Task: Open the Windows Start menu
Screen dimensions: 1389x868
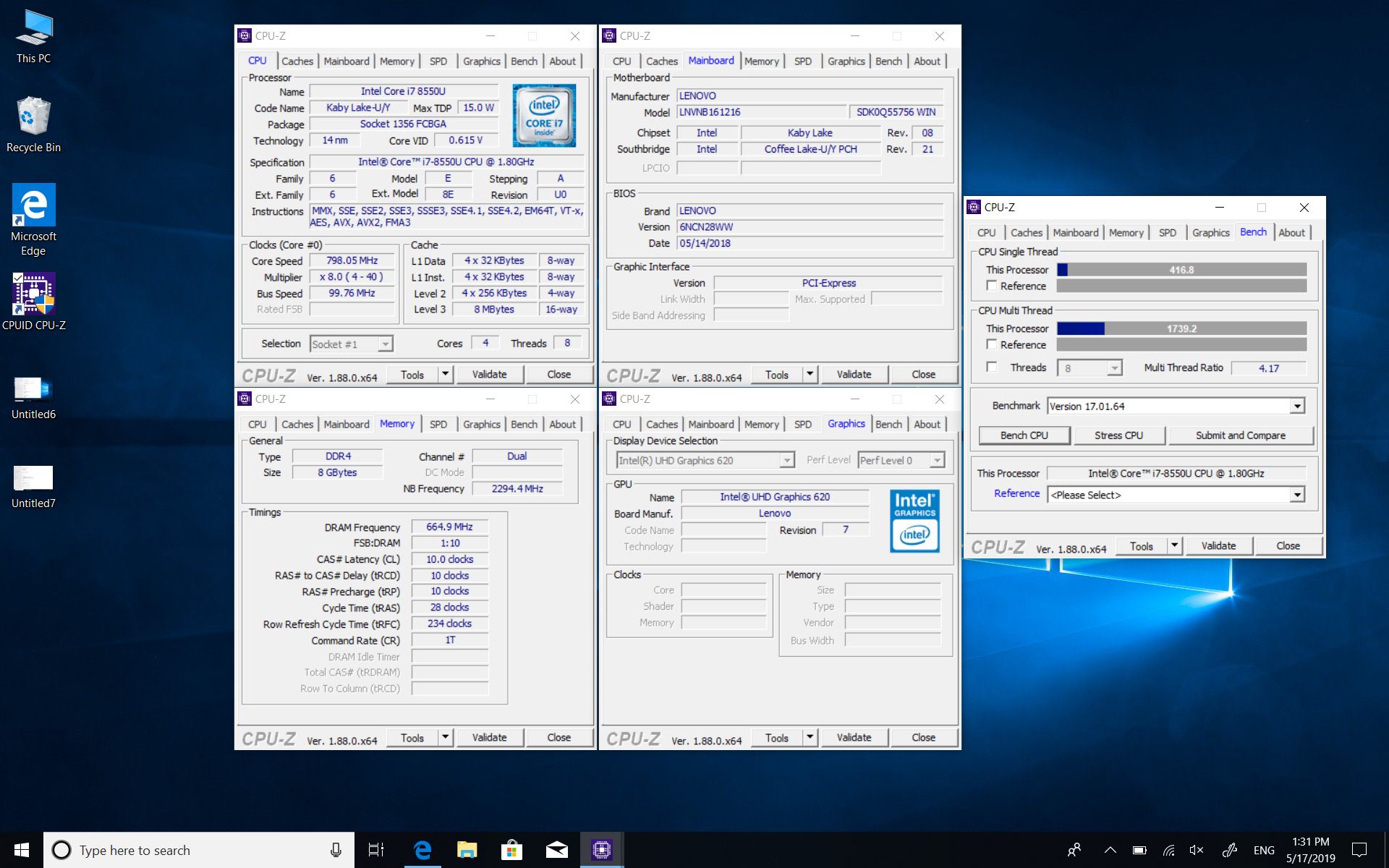Action: [22, 850]
